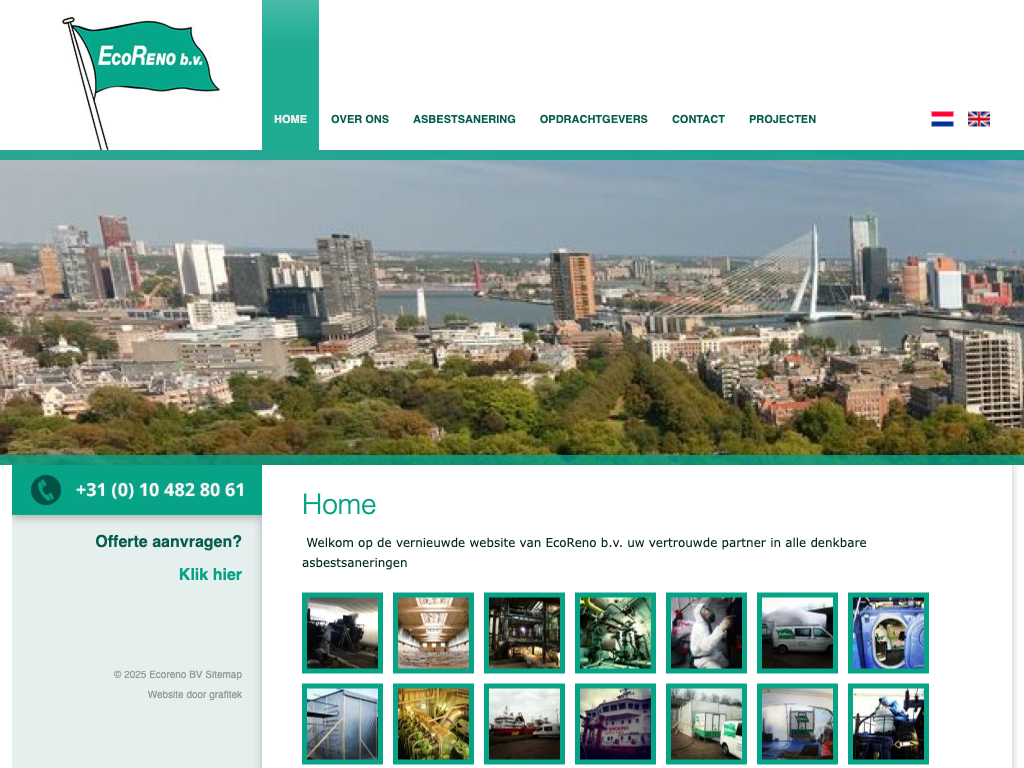
Task: Open thumbnail of ship bridge superstructure
Action: 615,724
